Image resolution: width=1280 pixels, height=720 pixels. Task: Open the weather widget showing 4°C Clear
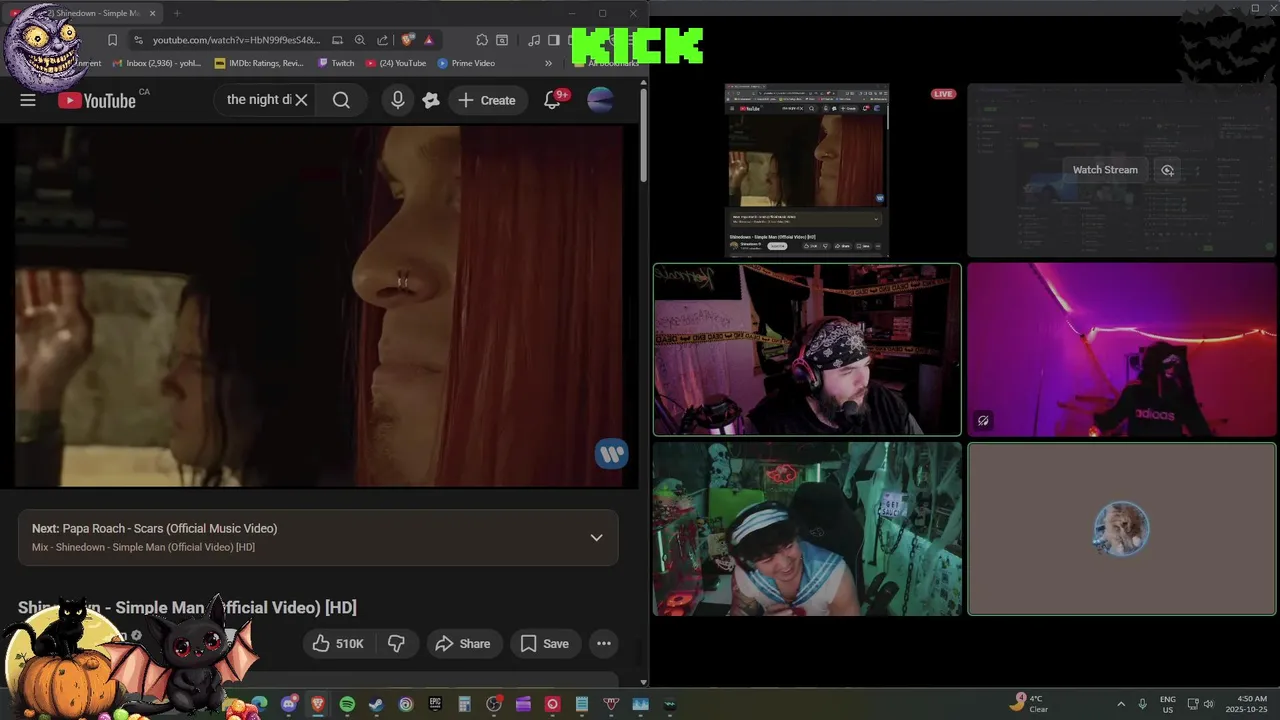[x=1029, y=703]
